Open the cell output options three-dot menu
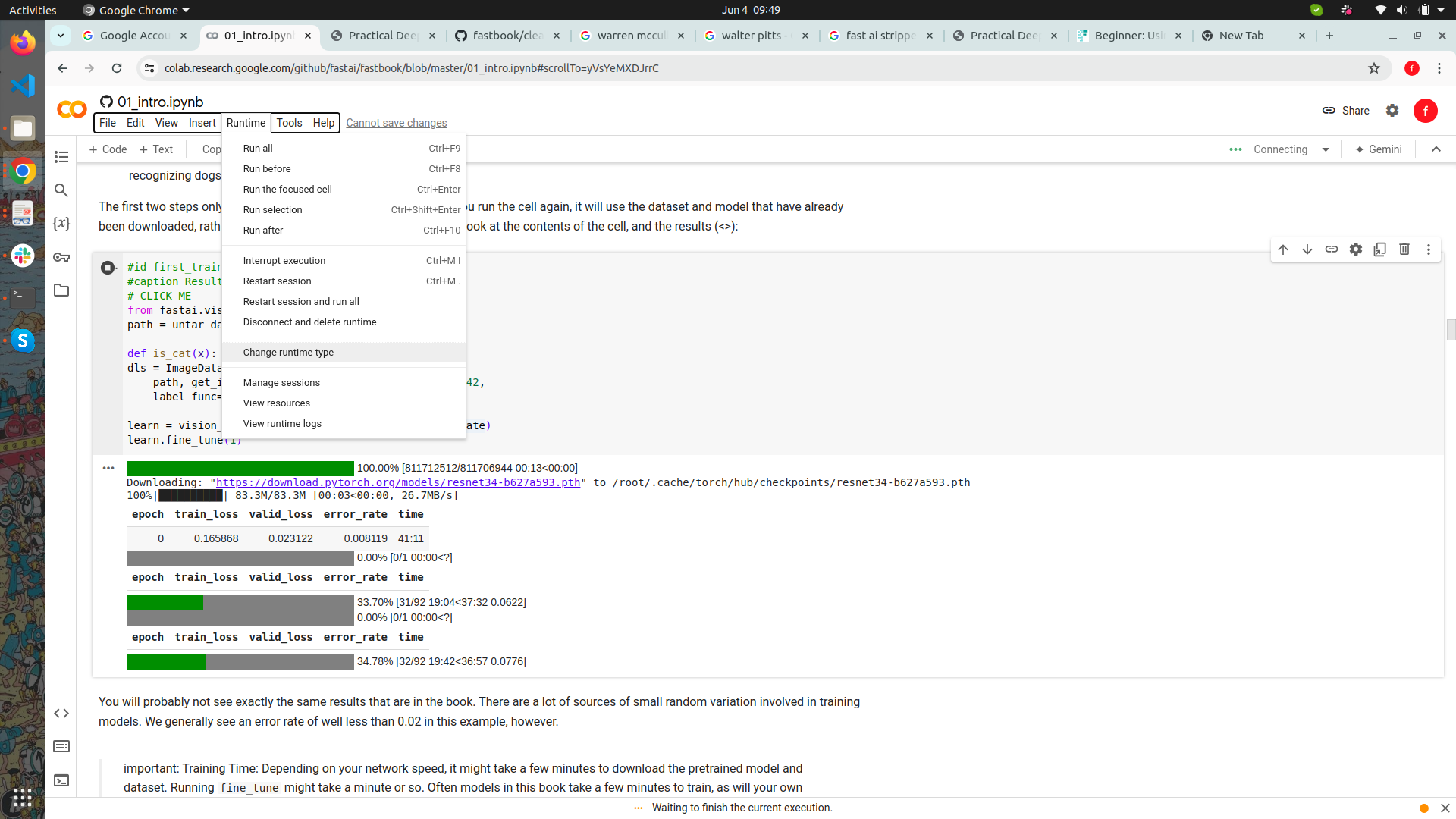Viewport: 1456px width, 819px height. (108, 468)
